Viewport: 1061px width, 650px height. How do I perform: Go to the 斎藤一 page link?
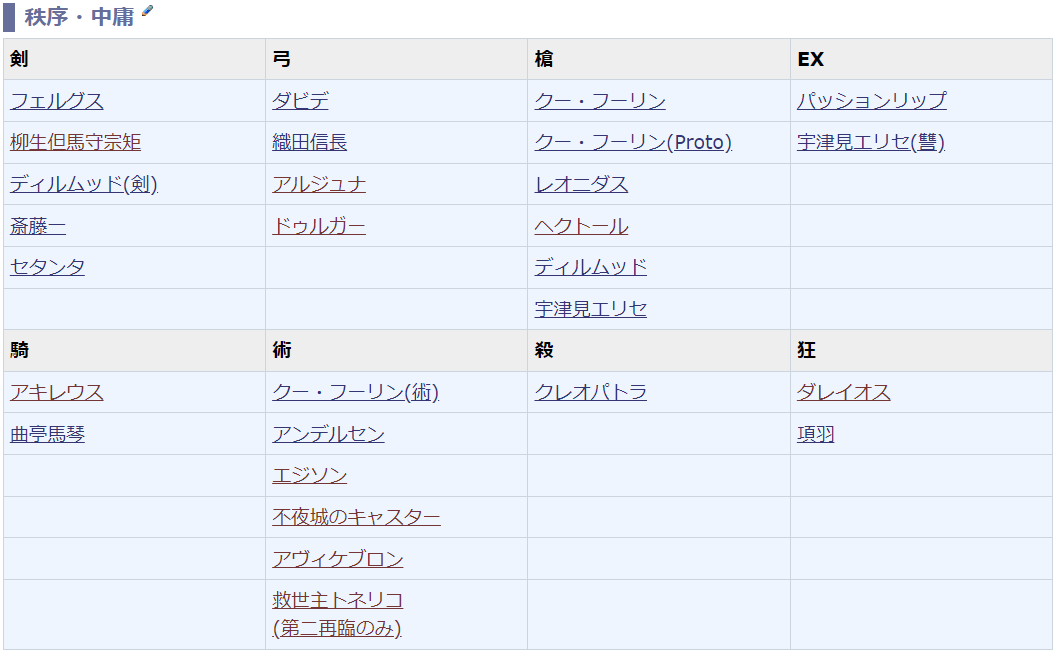point(38,227)
